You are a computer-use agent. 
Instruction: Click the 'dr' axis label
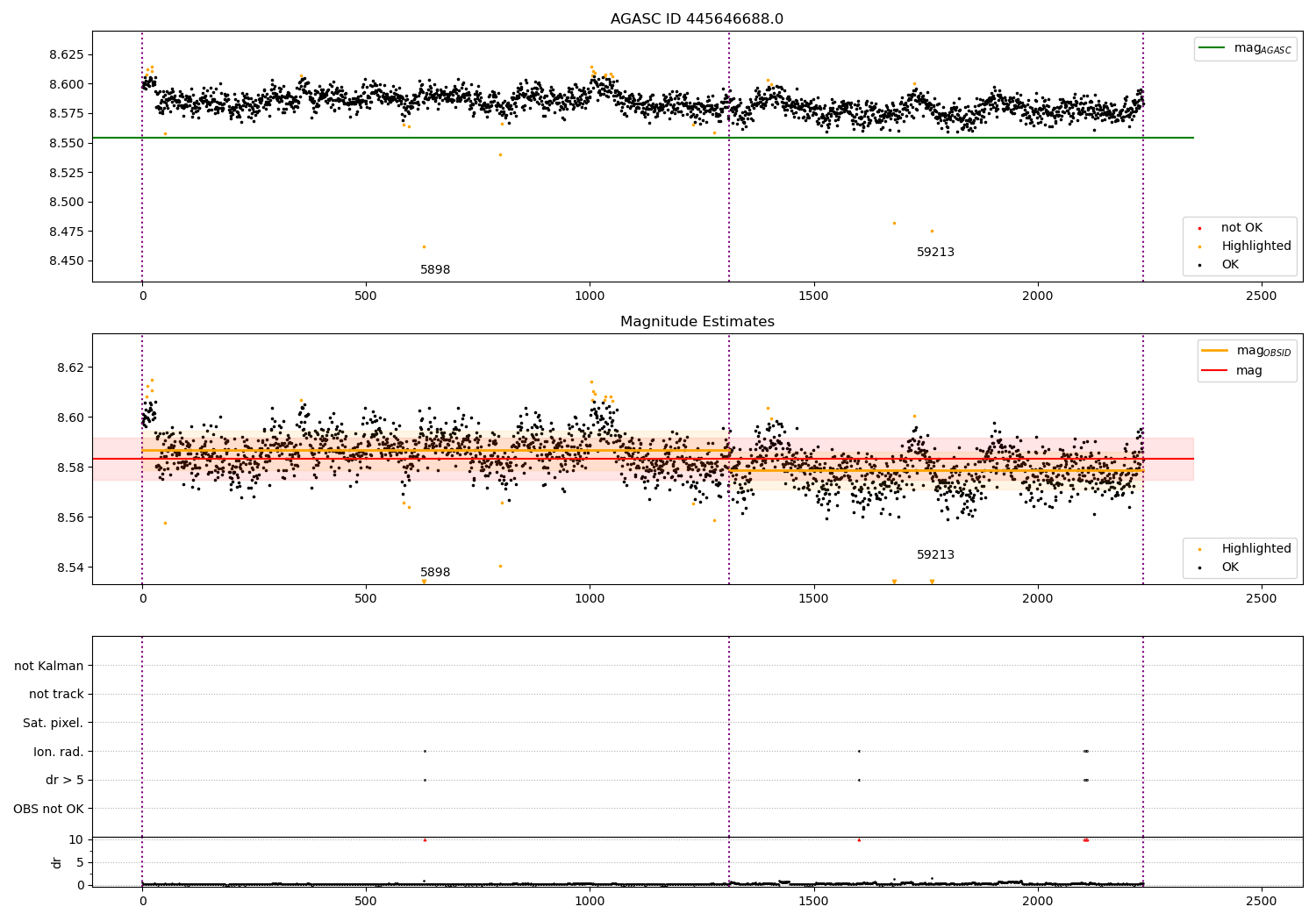pos(57,862)
